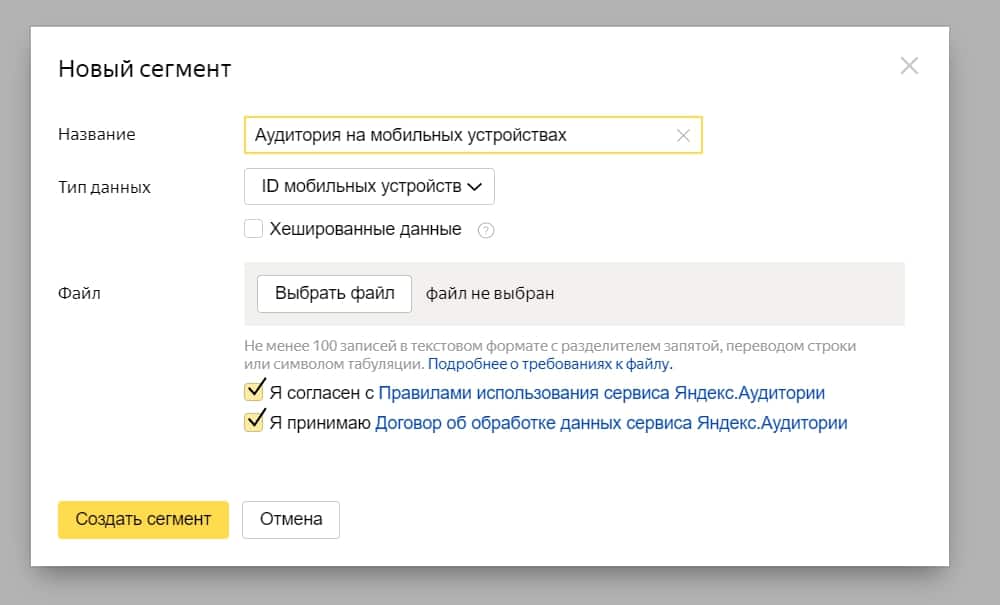This screenshot has height=605, width=1000.
Task: Click the Создать сегмент button
Action: [x=143, y=519]
